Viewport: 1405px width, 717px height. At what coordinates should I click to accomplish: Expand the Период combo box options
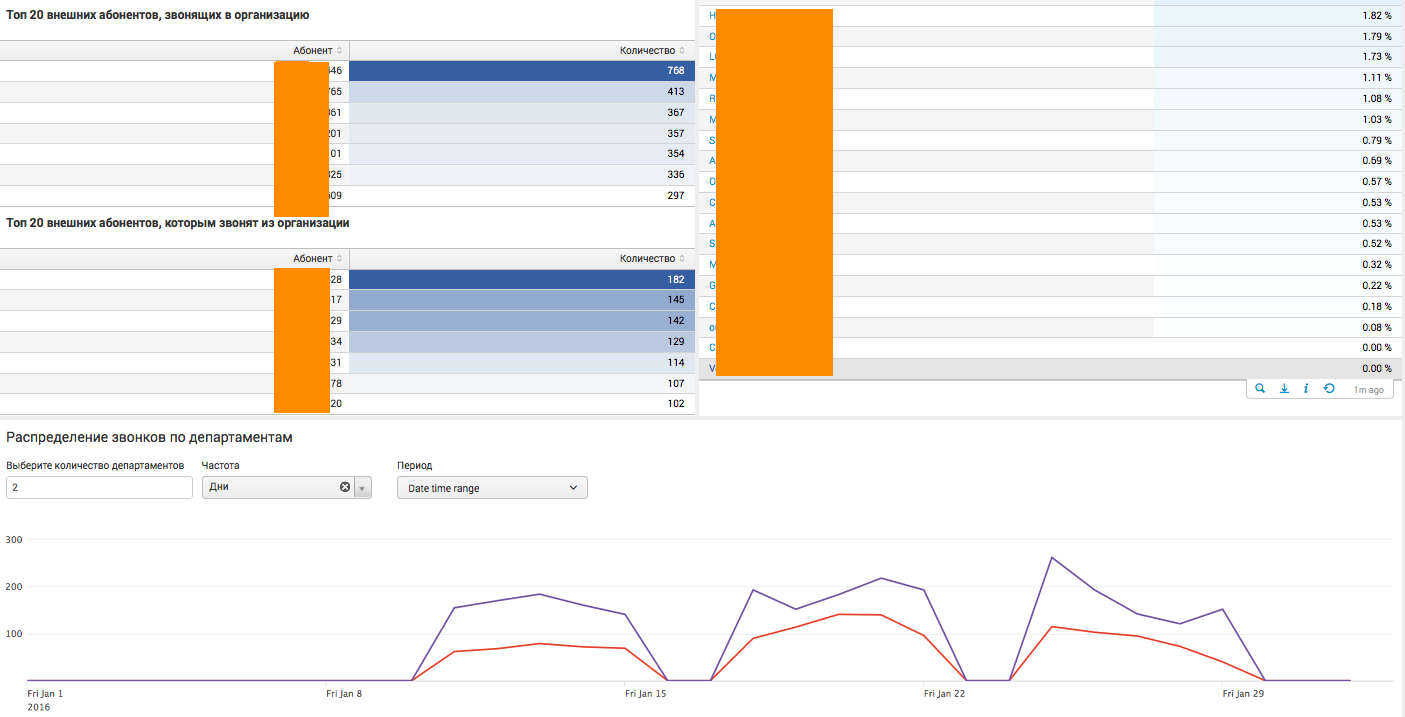pos(574,487)
